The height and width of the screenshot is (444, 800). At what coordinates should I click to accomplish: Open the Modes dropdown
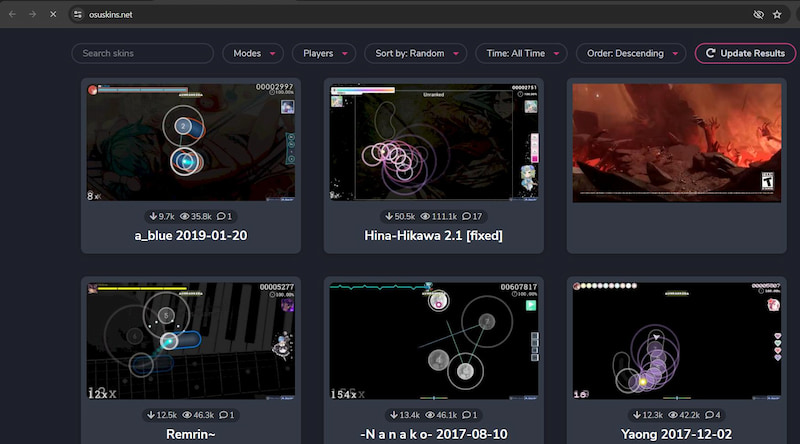tap(253, 53)
